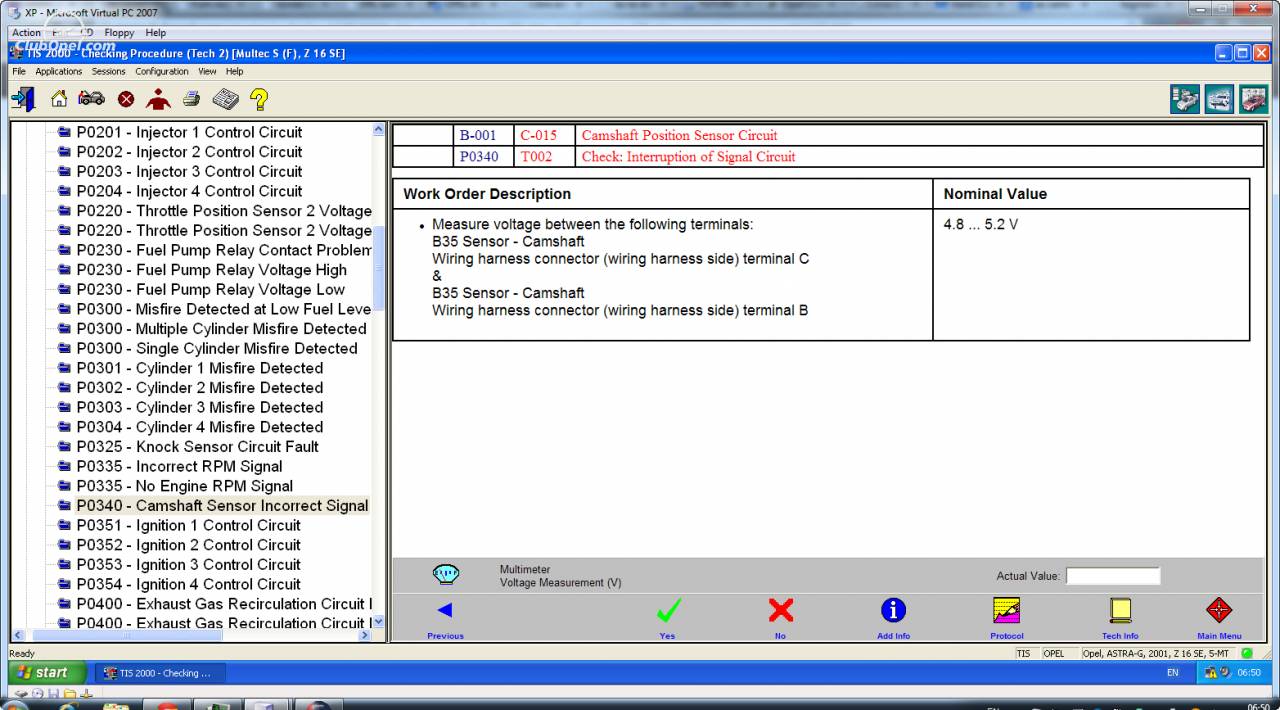
Task: Open Virtual PC Action menu
Action: pos(26,33)
